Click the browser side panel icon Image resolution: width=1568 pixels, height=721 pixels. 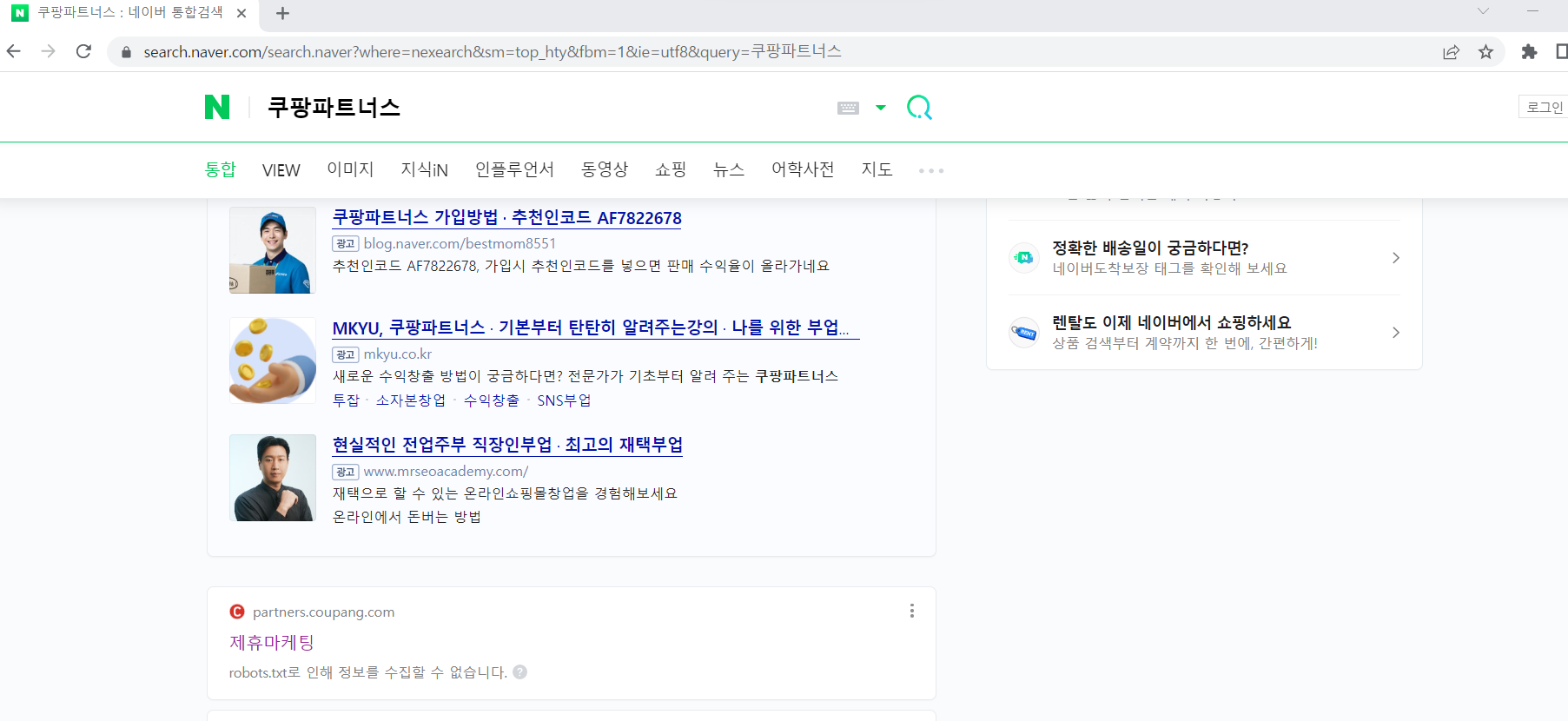pos(1561,52)
